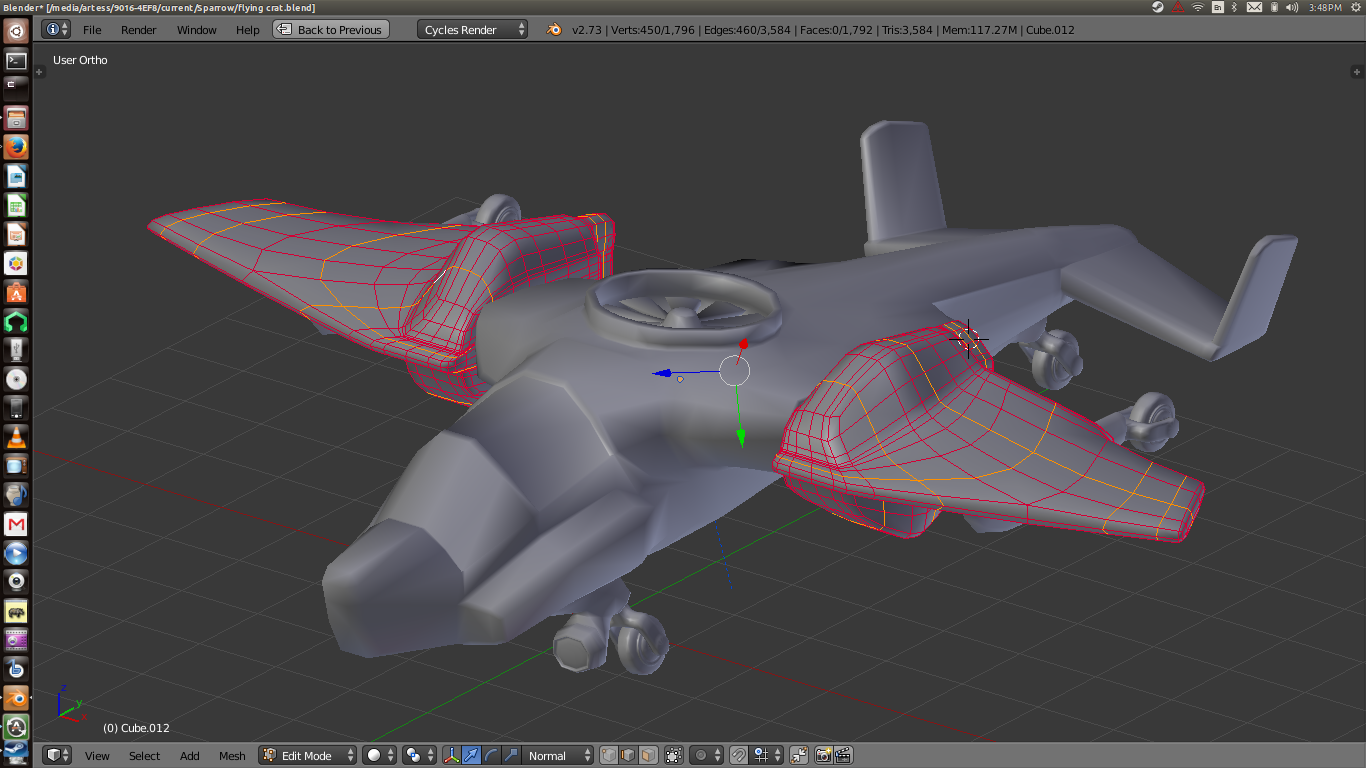Open the Terminal launcher icon

tap(16, 60)
